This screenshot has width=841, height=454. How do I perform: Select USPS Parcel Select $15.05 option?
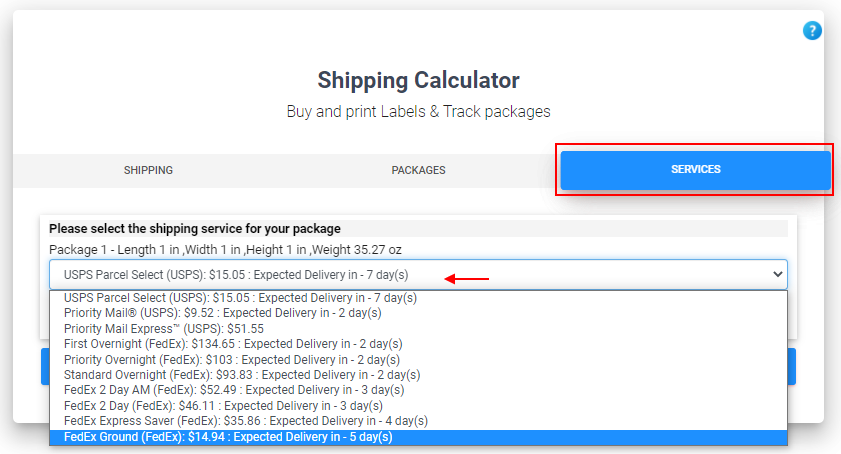418,298
